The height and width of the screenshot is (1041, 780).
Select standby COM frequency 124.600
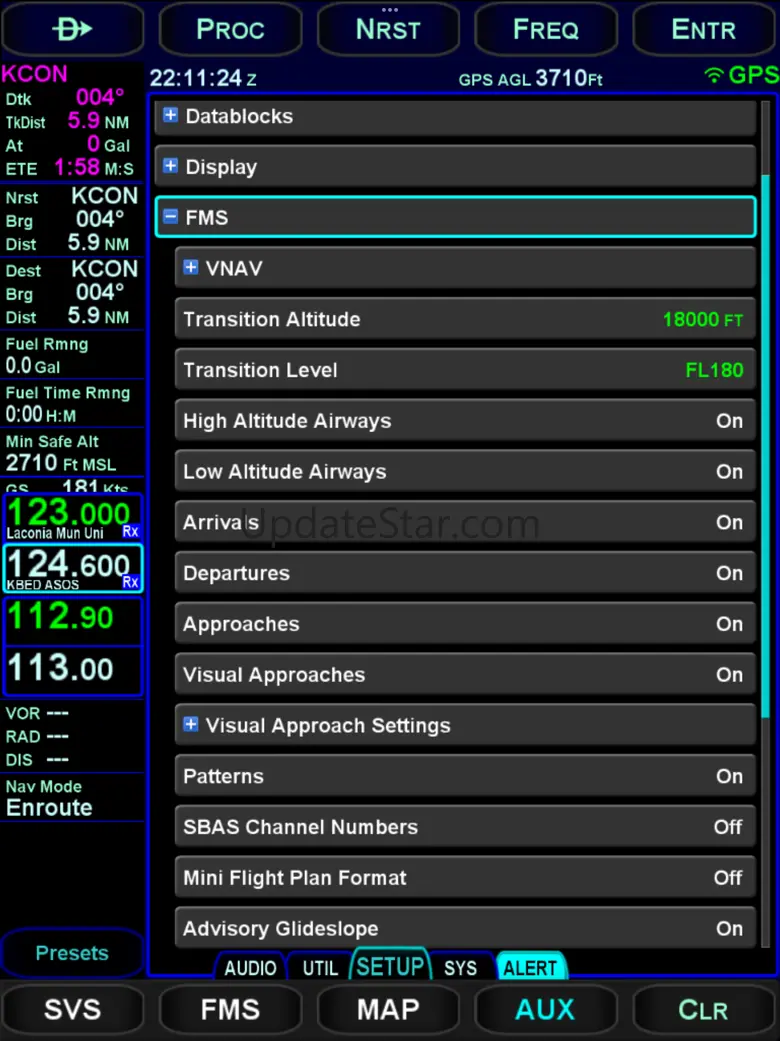(72, 568)
